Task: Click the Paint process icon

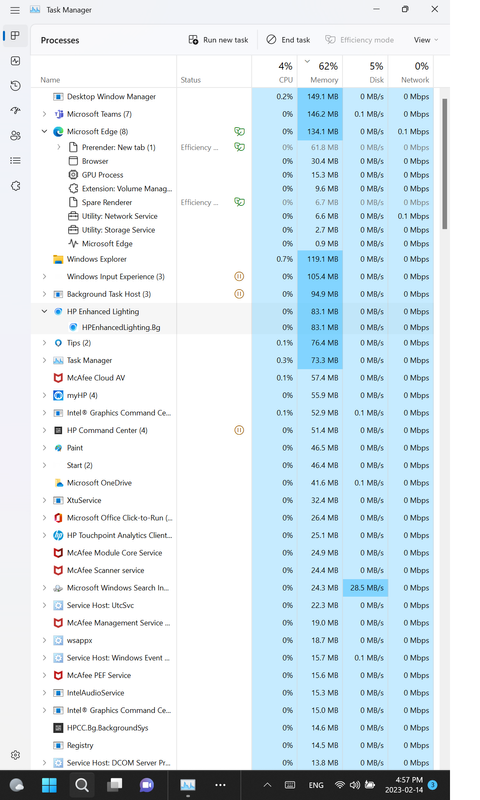Action: pyautogui.click(x=58, y=448)
